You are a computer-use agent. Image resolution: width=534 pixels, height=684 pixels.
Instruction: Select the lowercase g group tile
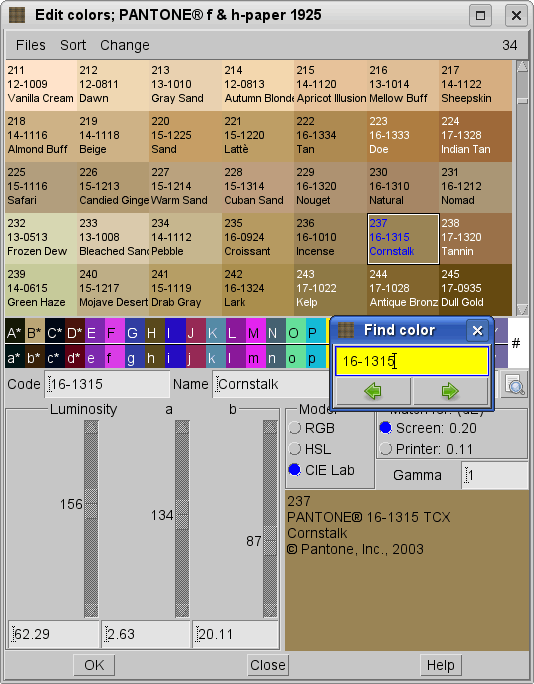click(x=134, y=358)
